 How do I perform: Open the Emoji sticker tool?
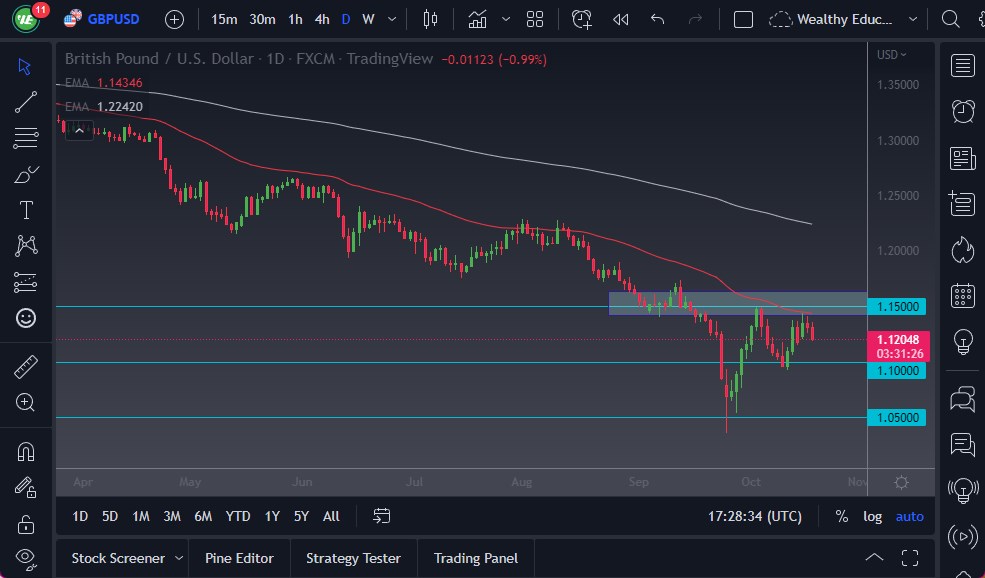(25, 318)
